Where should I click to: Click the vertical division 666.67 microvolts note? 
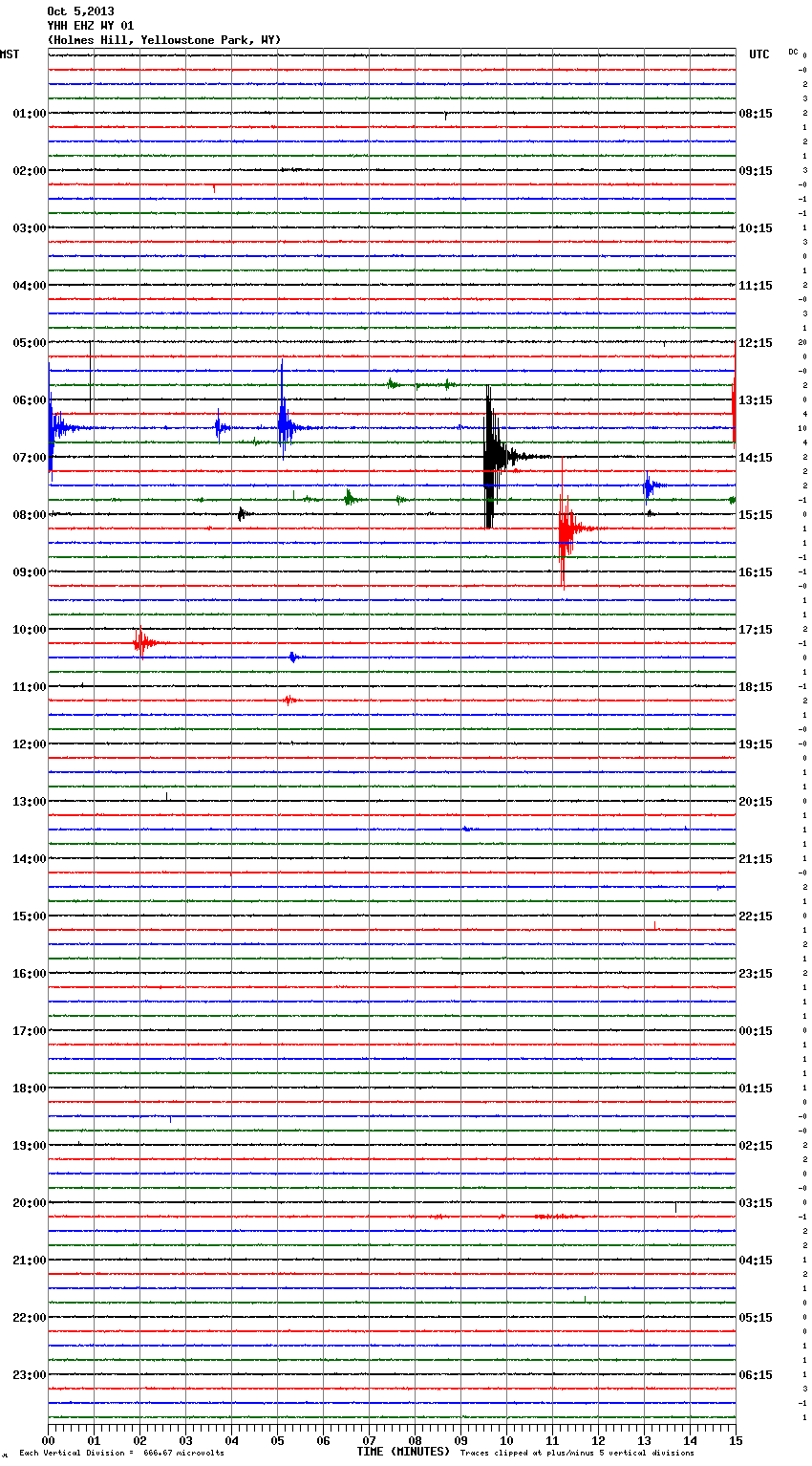[x=121, y=1453]
